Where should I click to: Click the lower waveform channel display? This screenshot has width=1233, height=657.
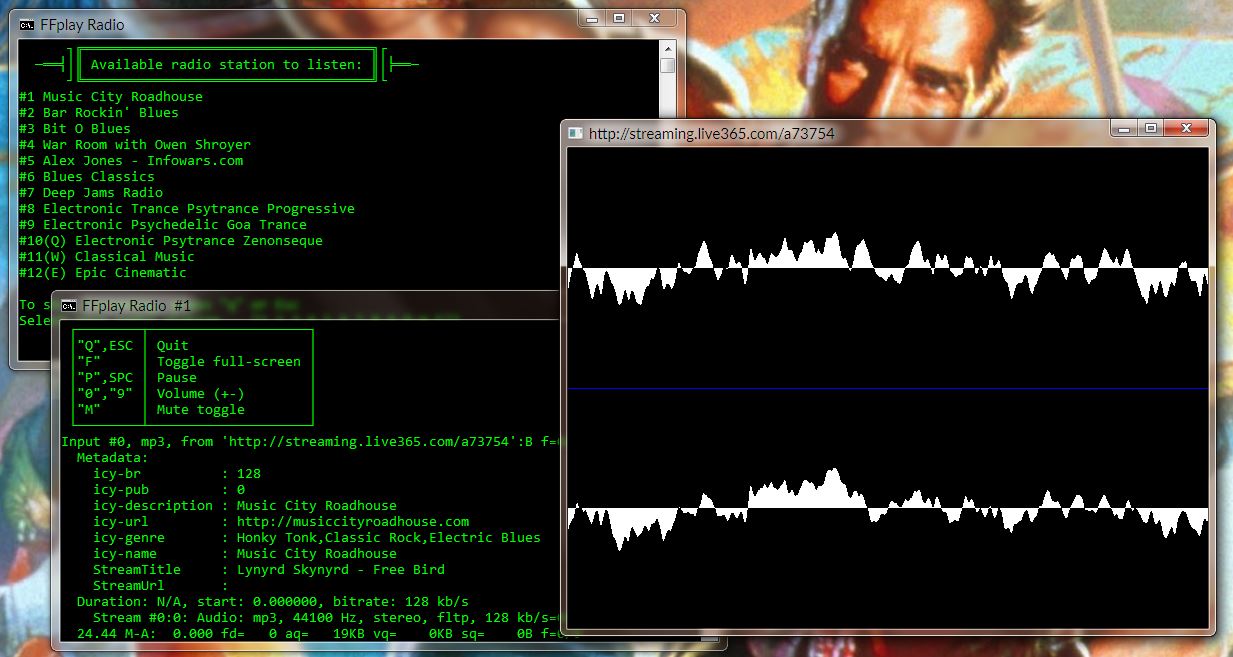coord(888,509)
